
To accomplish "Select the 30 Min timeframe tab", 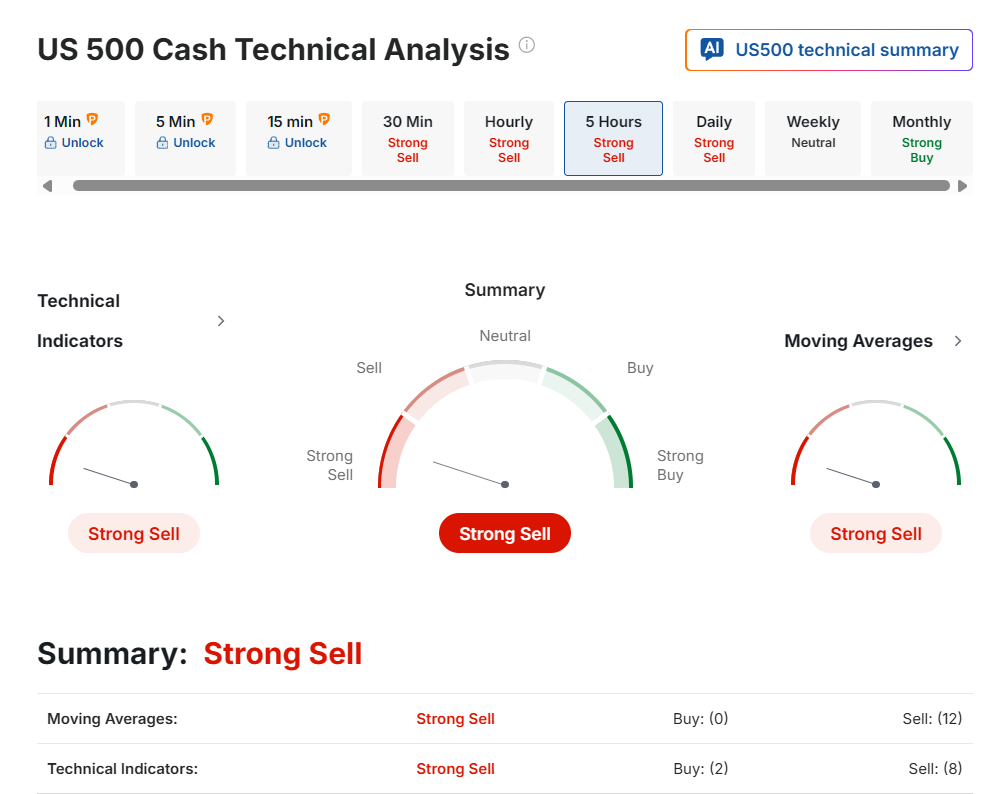I will [x=408, y=138].
